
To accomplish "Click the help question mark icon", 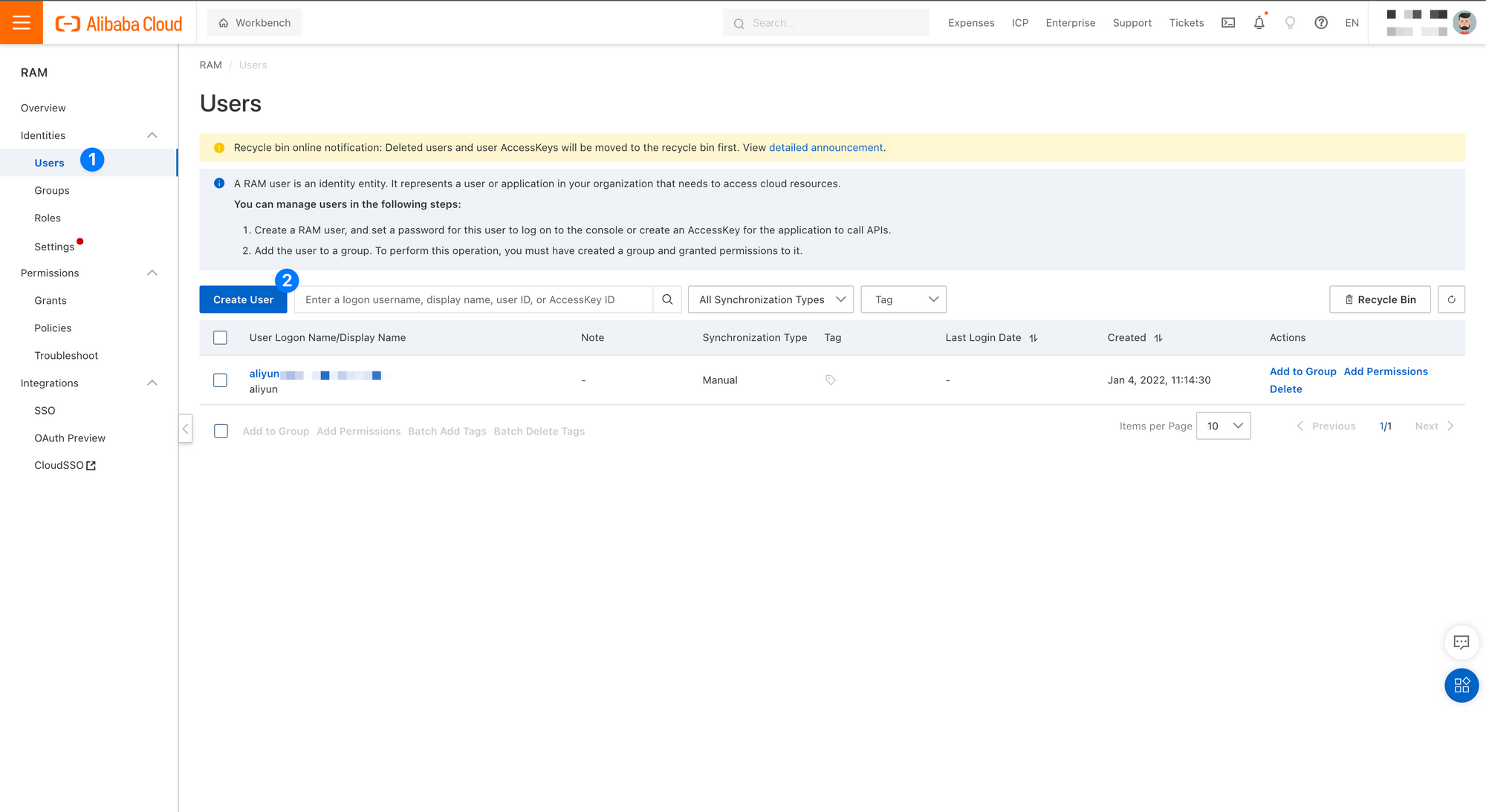I will (1320, 23).
